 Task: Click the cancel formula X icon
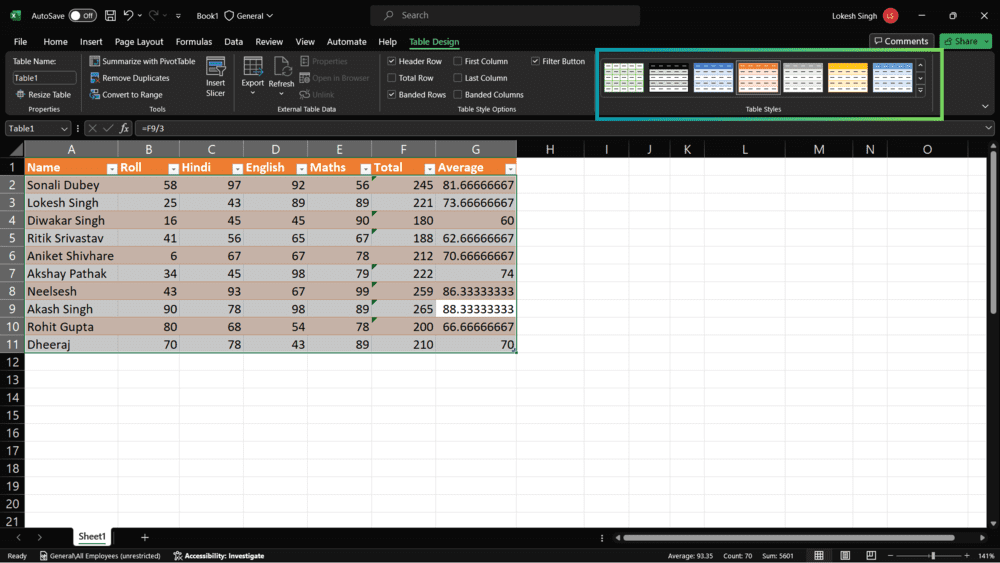point(92,128)
